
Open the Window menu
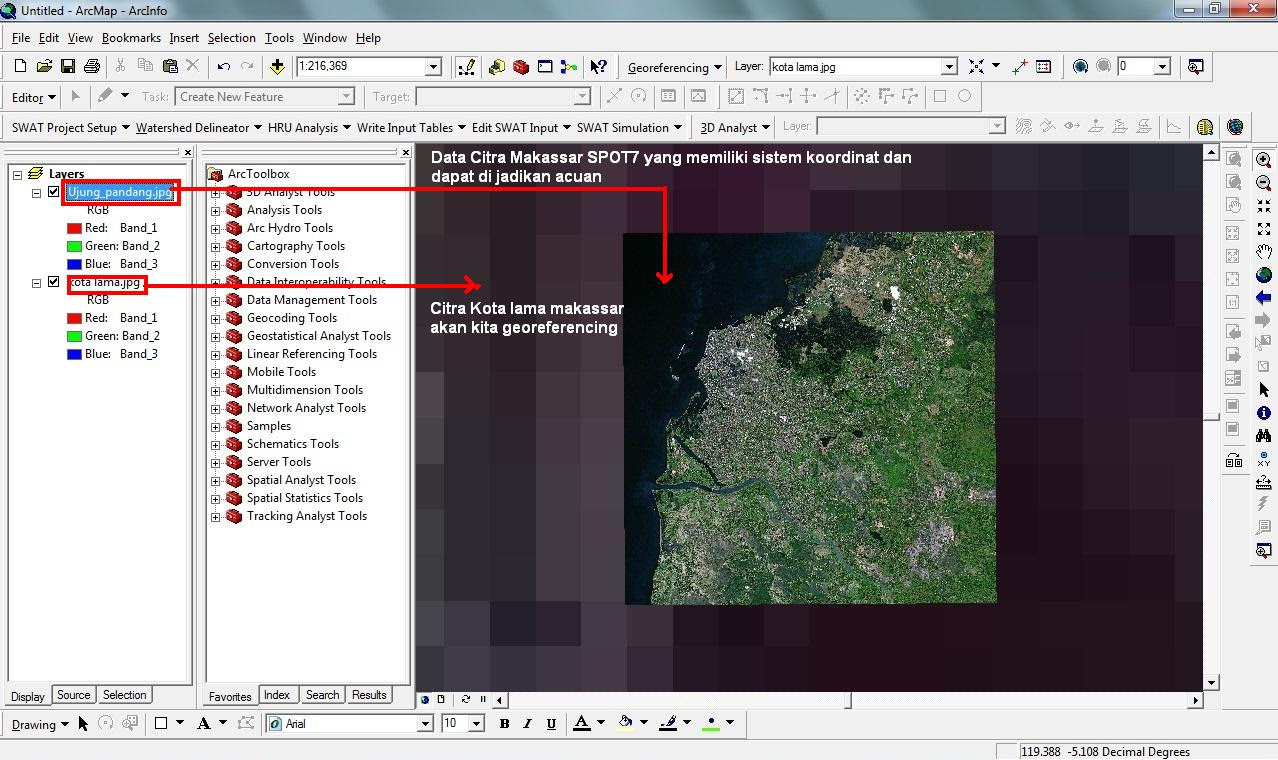(x=325, y=38)
